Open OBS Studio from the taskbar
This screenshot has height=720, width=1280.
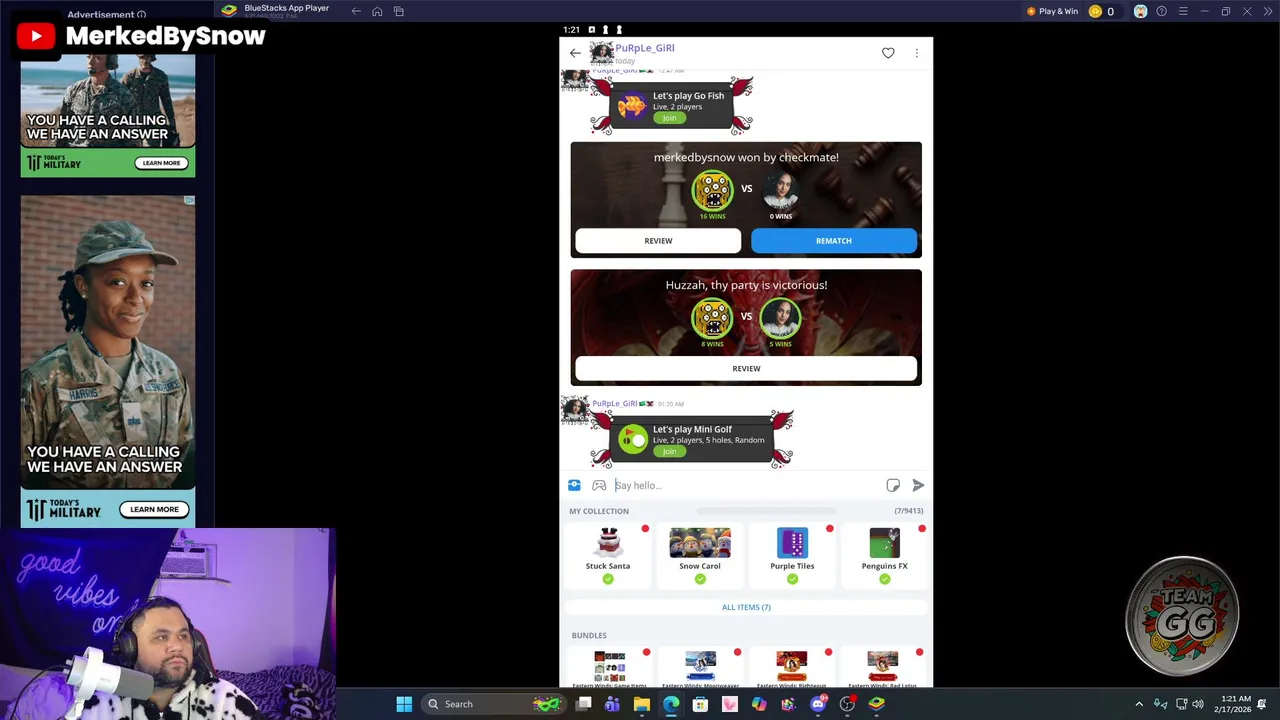coord(847,704)
